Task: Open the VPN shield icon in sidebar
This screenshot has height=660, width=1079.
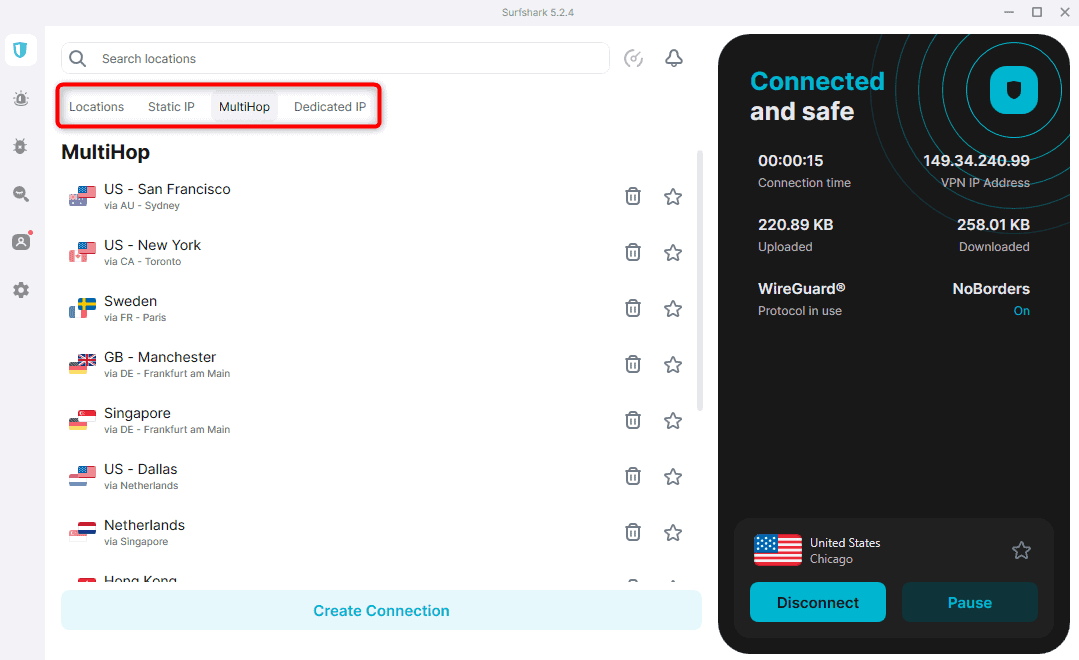Action: (21, 50)
